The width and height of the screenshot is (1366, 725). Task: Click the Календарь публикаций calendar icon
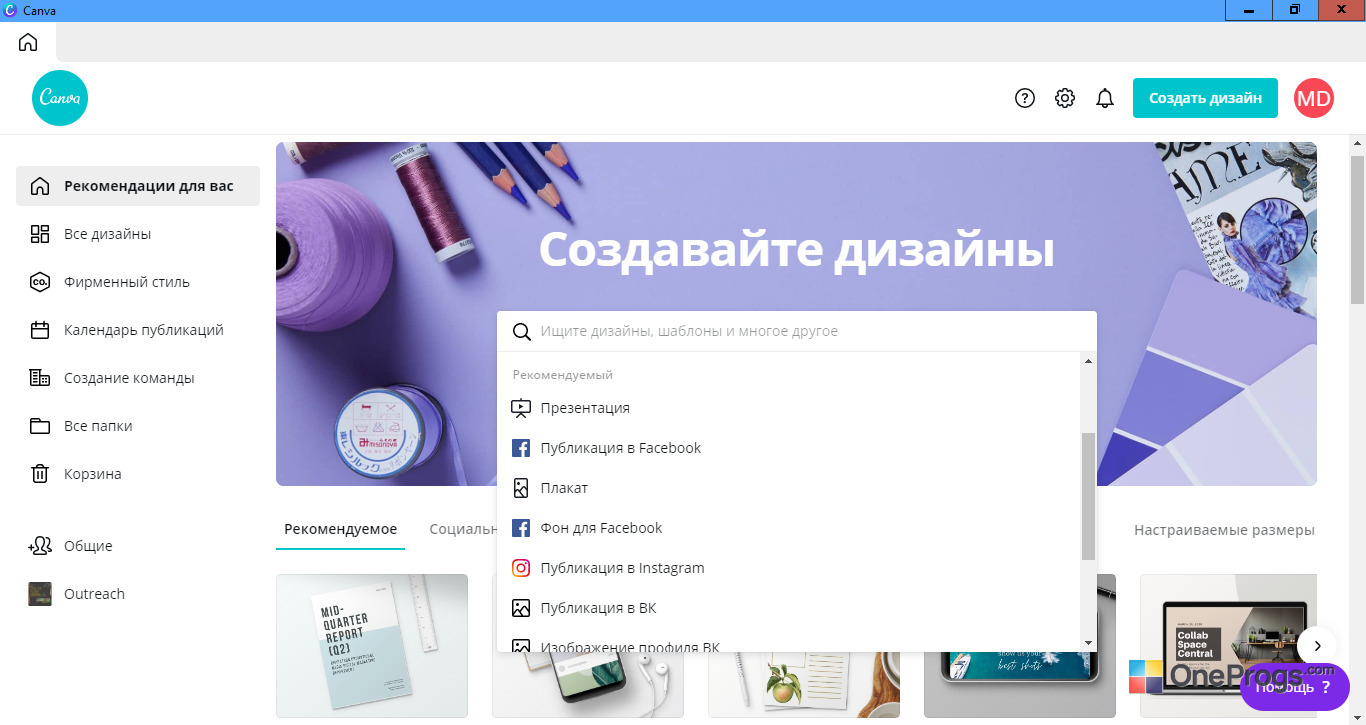click(x=40, y=330)
